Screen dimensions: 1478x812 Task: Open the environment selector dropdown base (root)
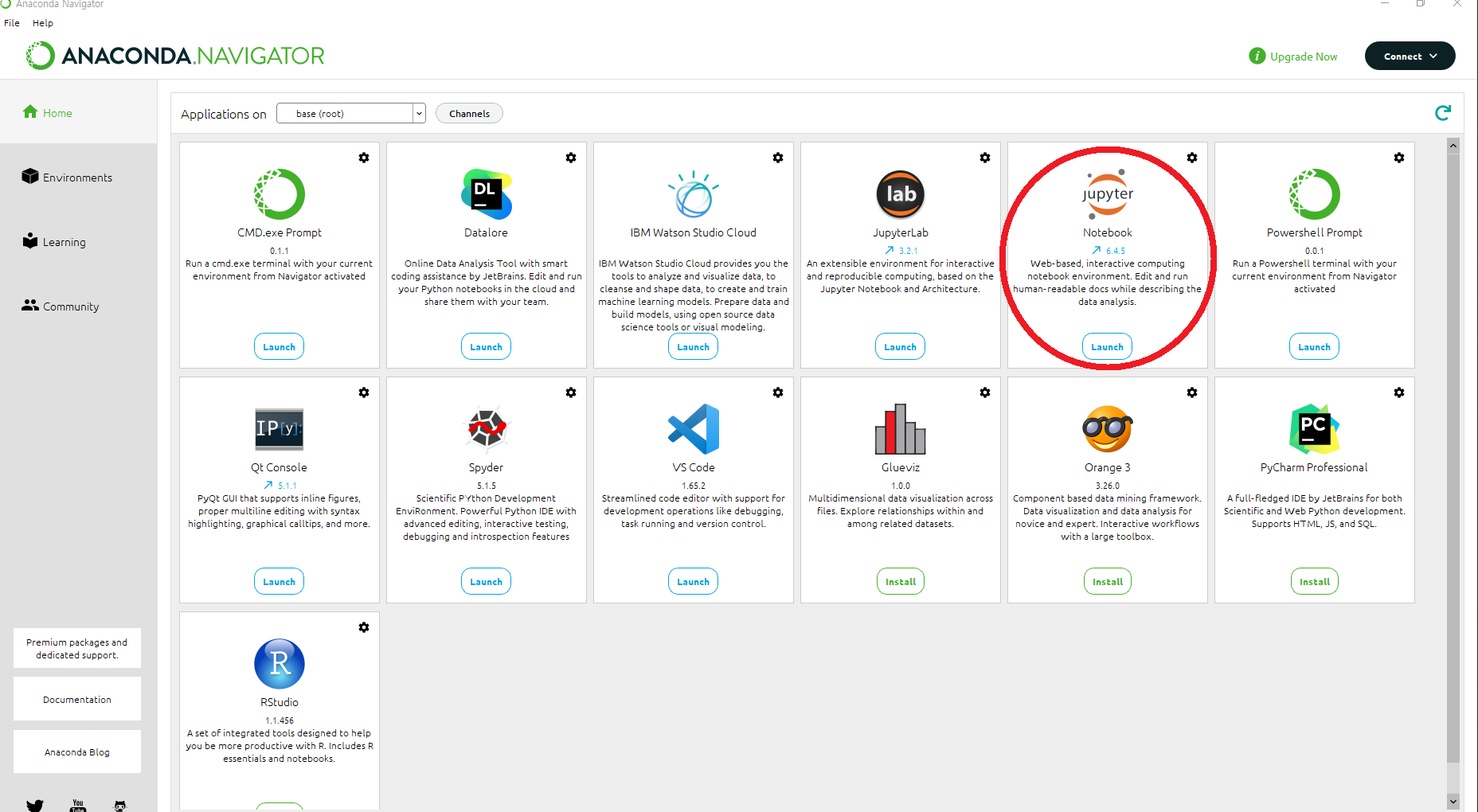tap(351, 113)
